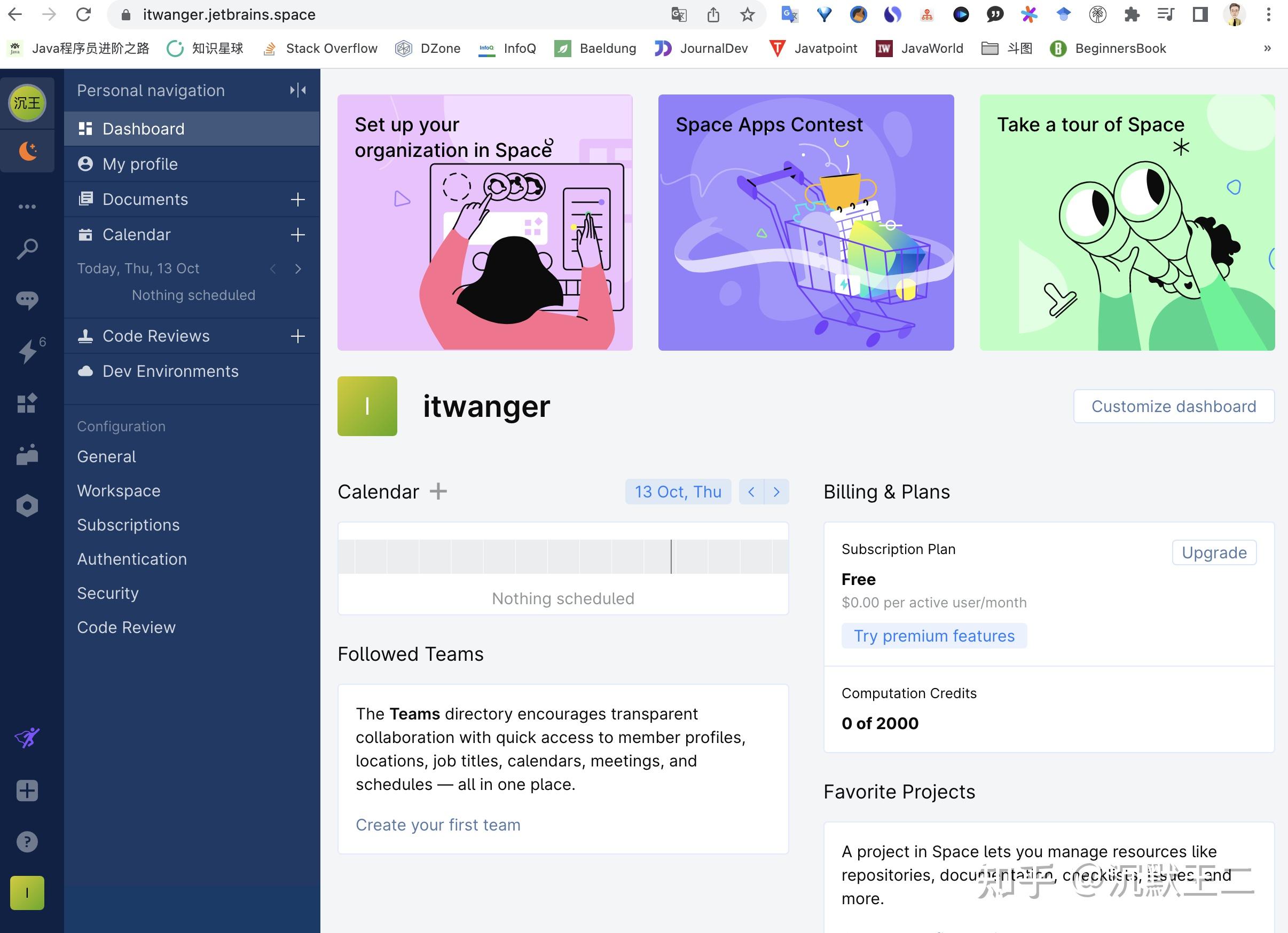Open My Profile icon
This screenshot has height=933, width=1288.
87,163
